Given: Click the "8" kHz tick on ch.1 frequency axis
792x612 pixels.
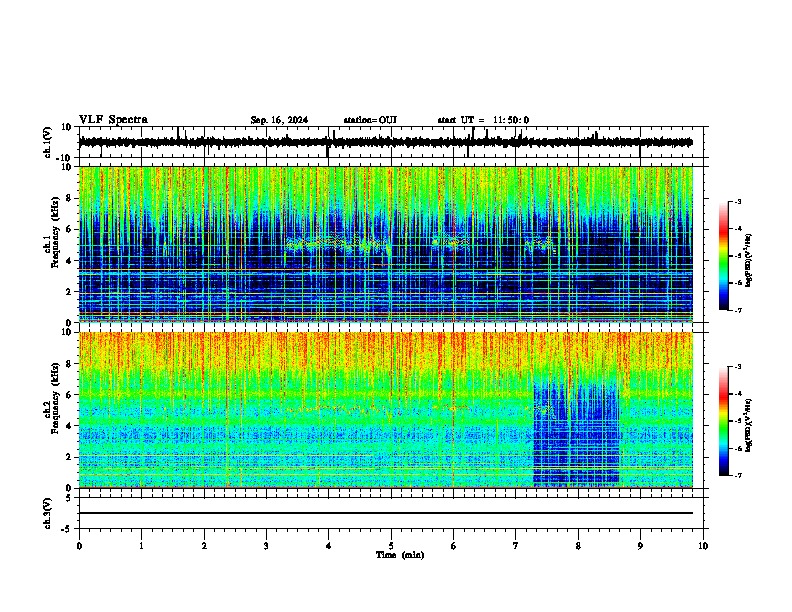Looking at the screenshot, I should pos(70,198).
